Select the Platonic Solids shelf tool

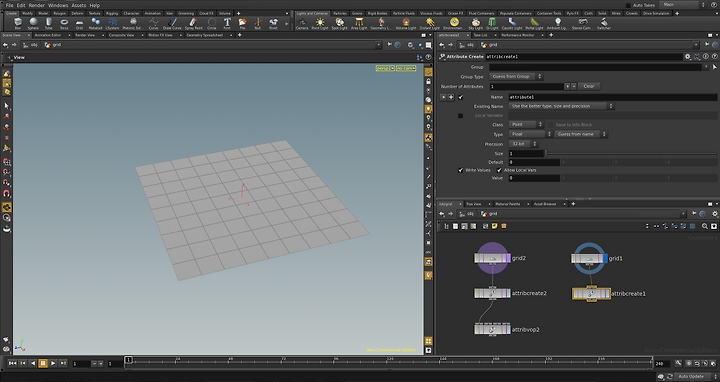pos(133,23)
